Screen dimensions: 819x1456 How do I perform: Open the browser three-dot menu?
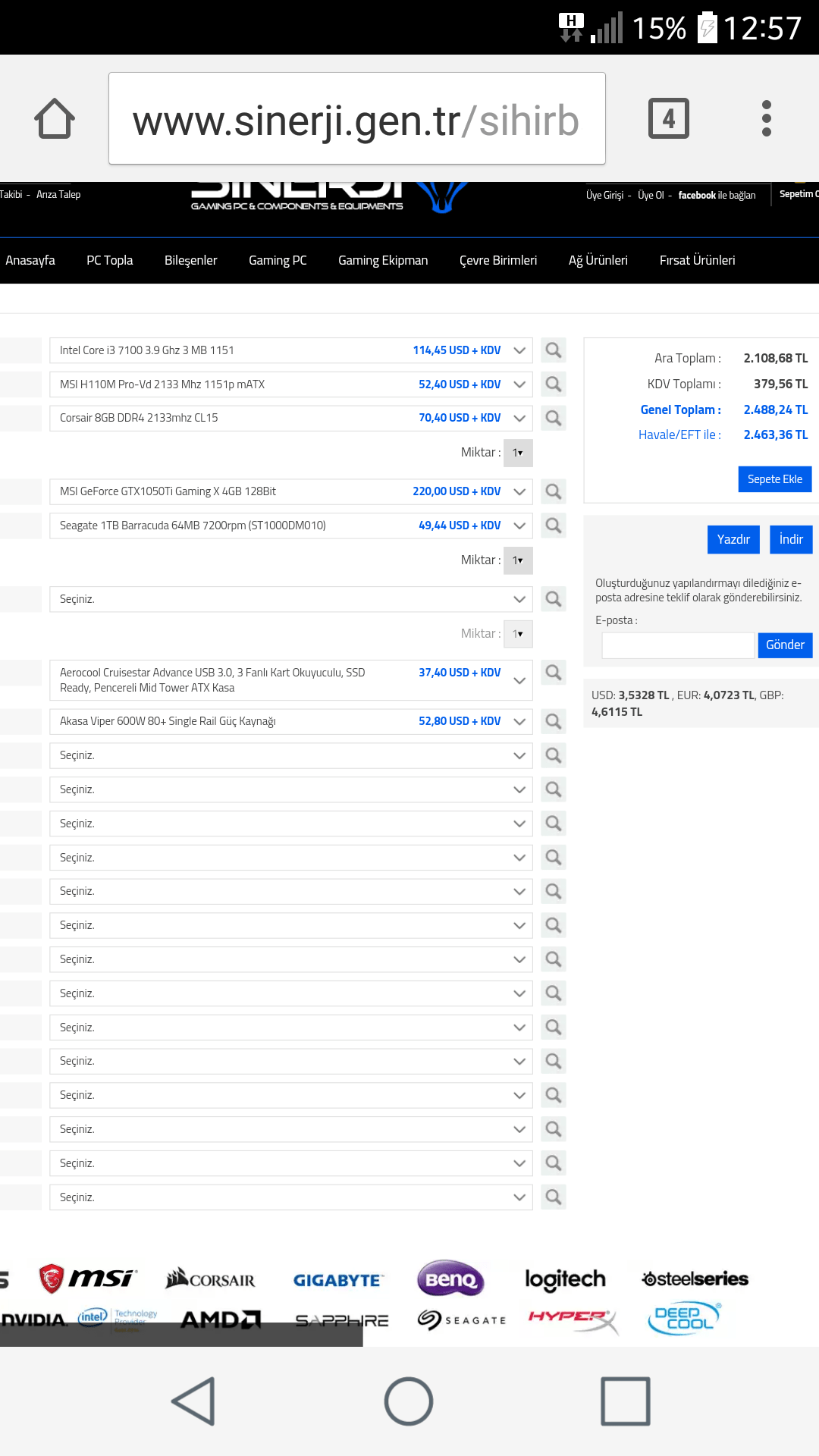[766, 118]
